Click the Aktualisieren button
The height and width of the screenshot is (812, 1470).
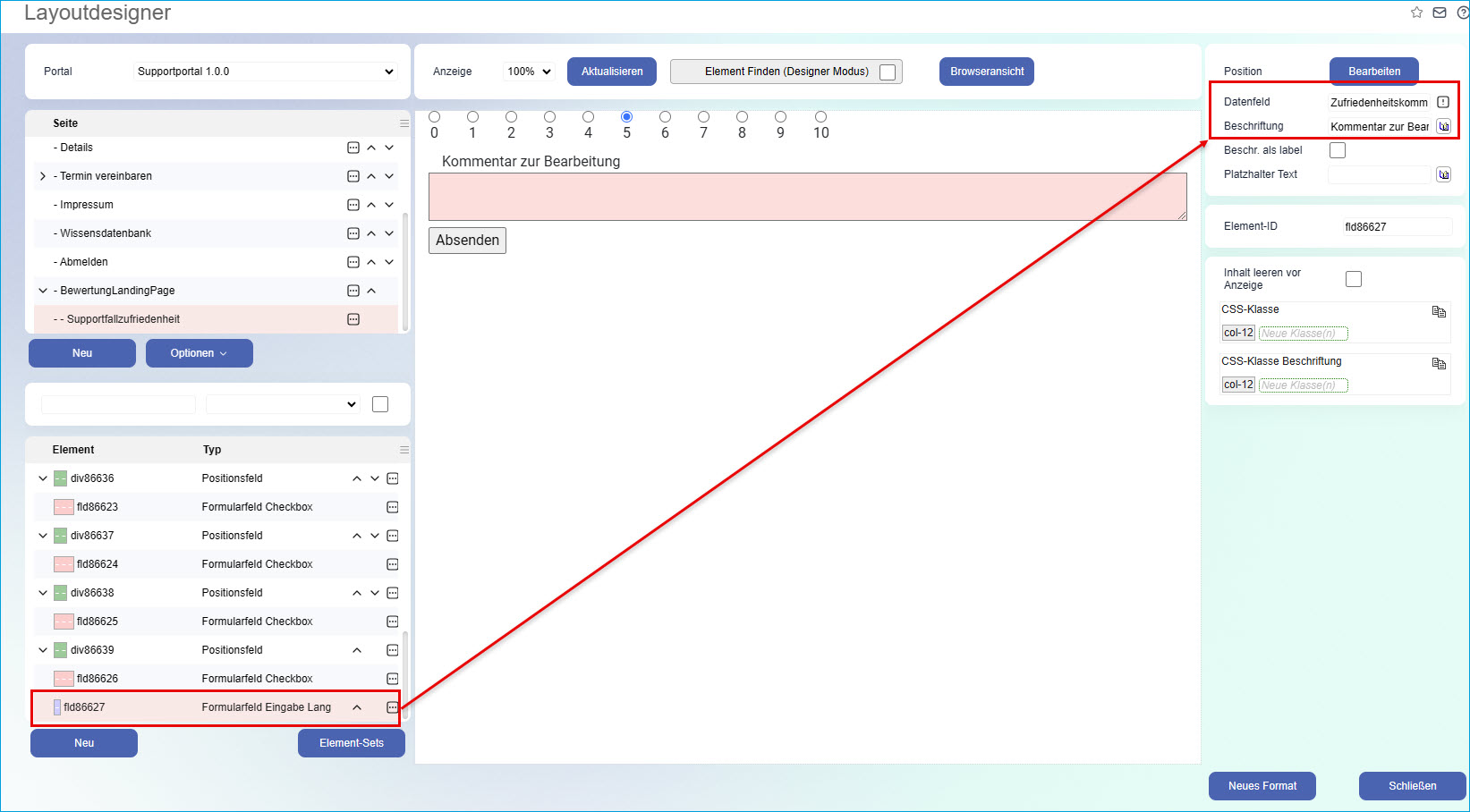coord(612,72)
